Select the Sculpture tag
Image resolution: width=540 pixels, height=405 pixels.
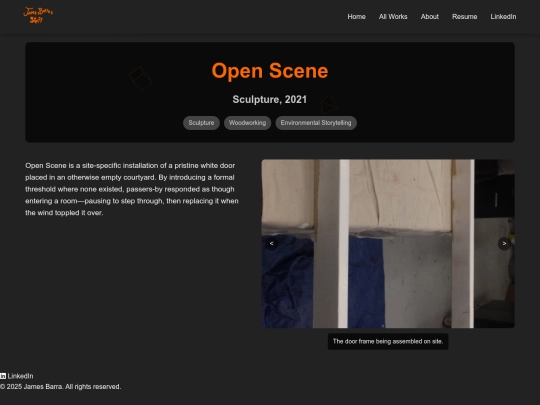tap(201, 123)
